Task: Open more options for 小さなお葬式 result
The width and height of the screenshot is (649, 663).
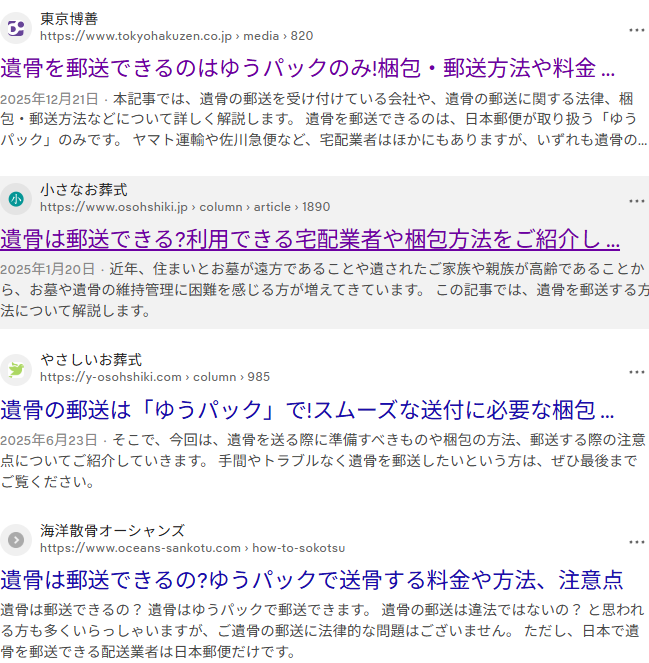Action: click(636, 201)
